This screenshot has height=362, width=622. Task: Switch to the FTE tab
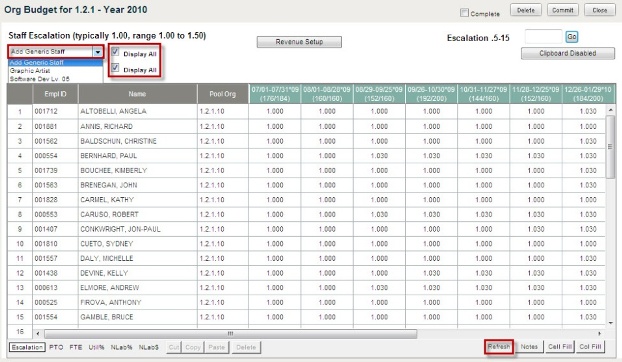[76, 347]
